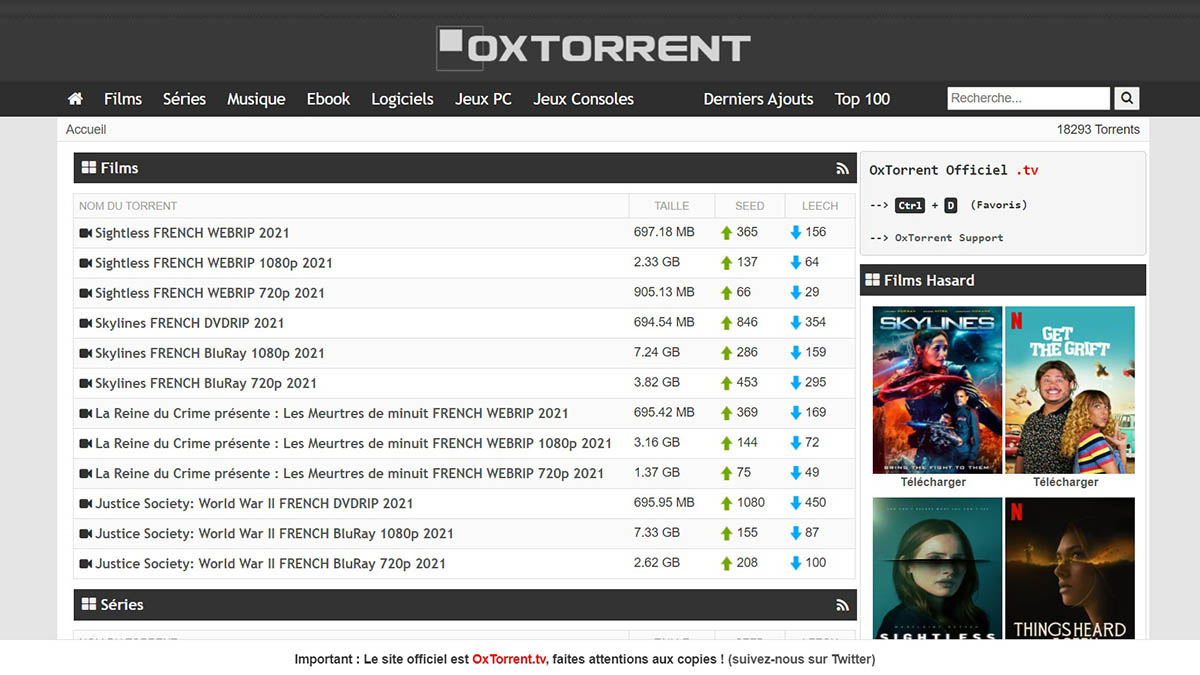Go to Musique category

coord(256,99)
